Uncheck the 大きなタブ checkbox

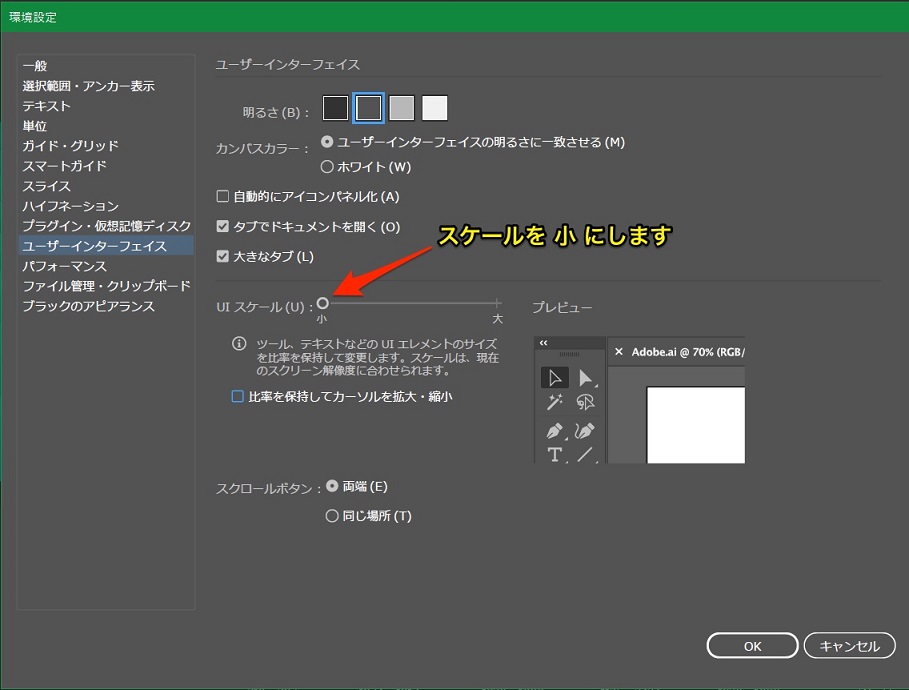coord(223,257)
